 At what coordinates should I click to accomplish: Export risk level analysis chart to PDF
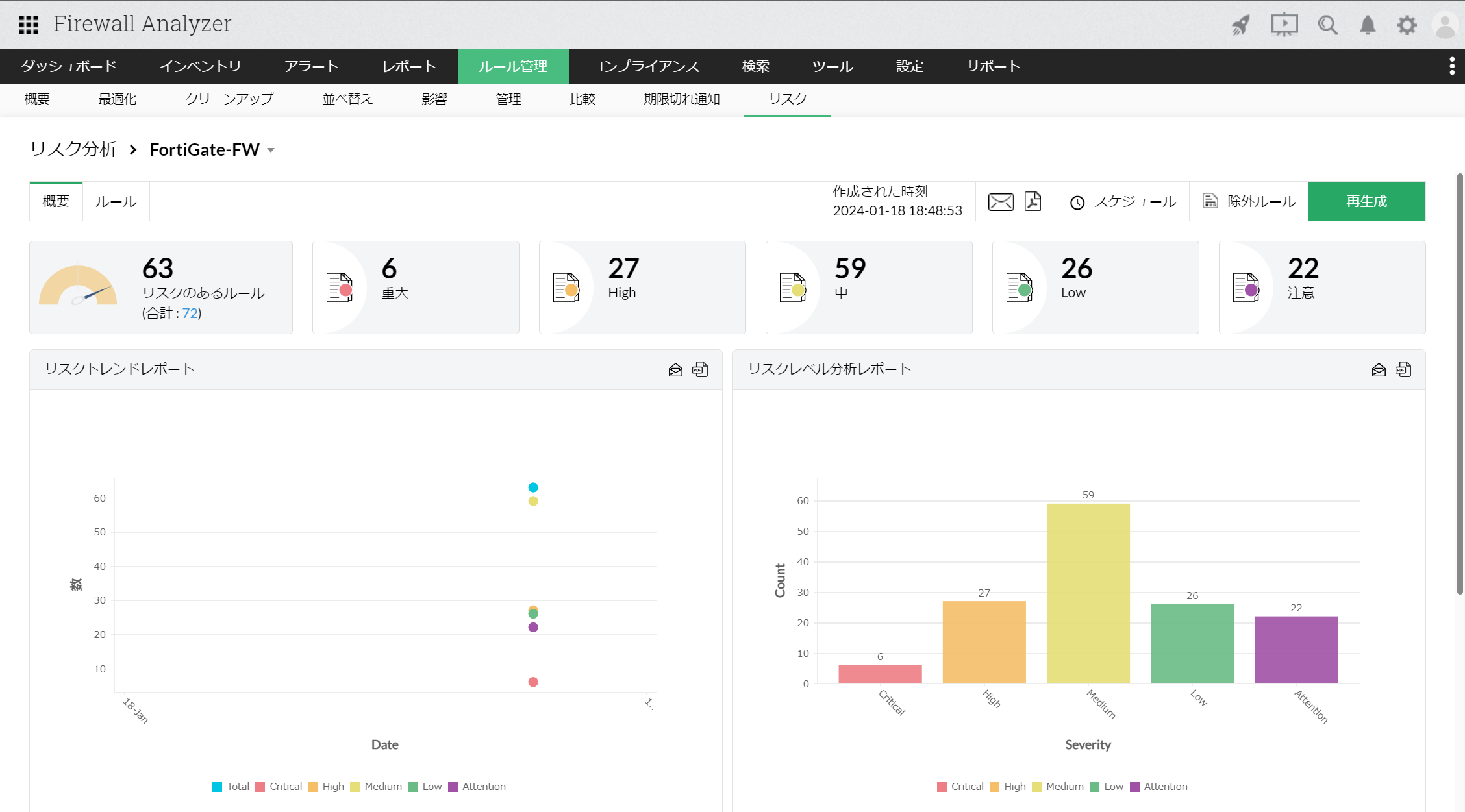tap(1403, 370)
